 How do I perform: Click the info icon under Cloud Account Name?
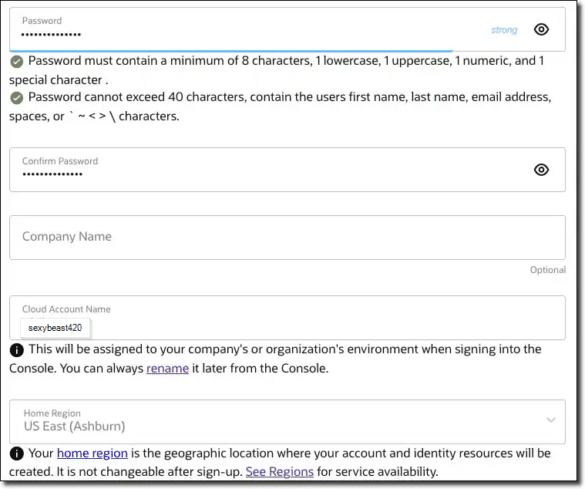[16, 350]
